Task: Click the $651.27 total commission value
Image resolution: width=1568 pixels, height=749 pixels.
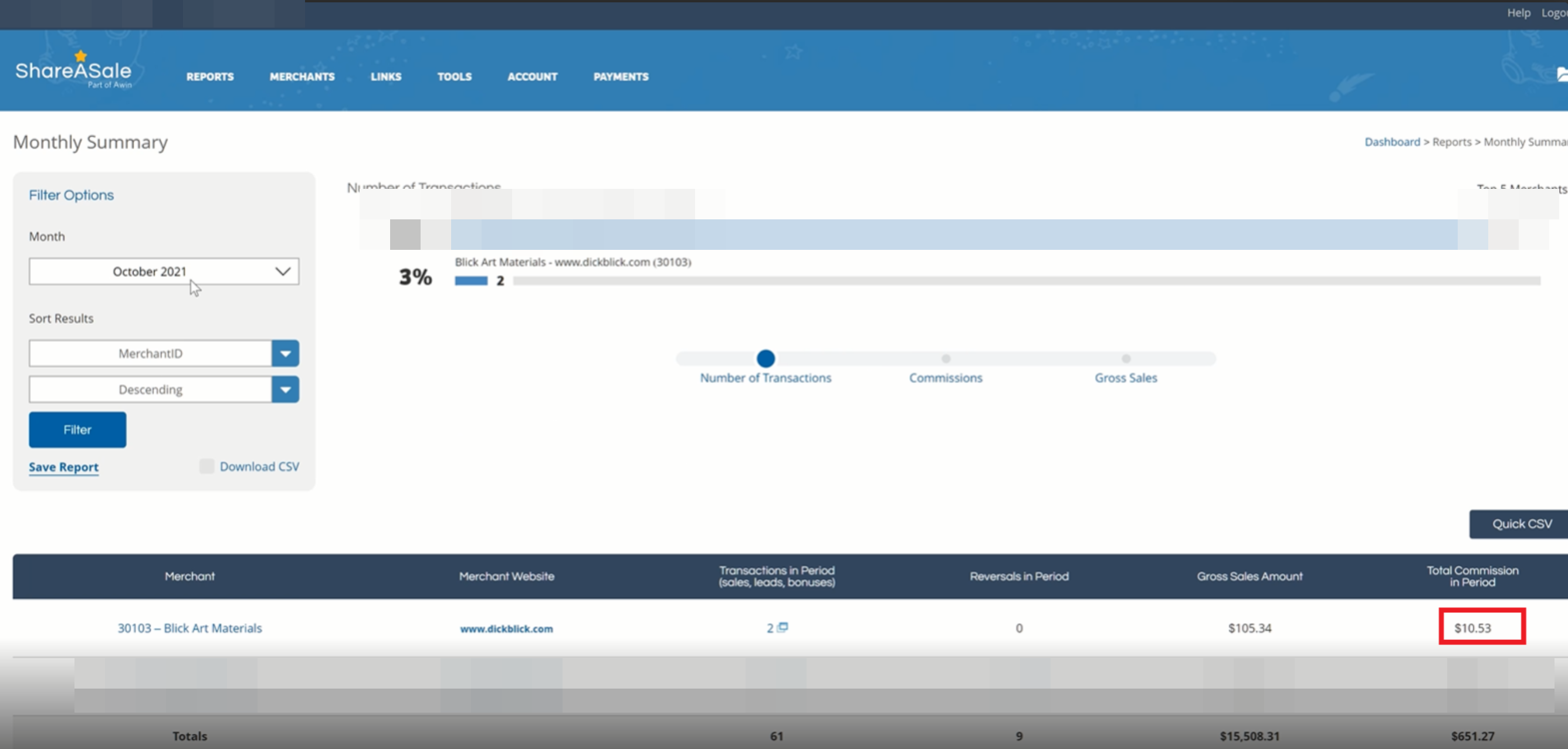Action: [1472, 736]
